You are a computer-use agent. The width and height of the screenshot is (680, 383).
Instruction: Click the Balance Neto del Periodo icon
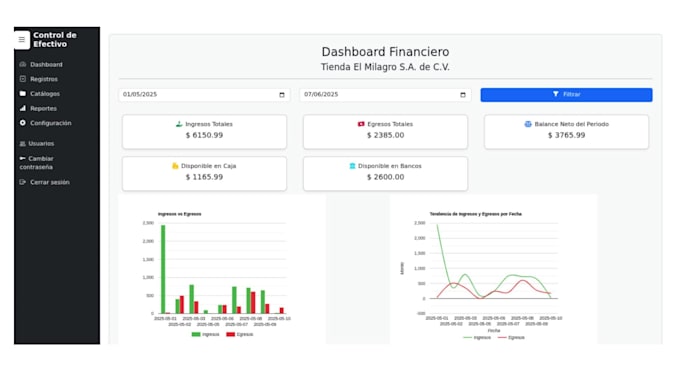click(528, 124)
